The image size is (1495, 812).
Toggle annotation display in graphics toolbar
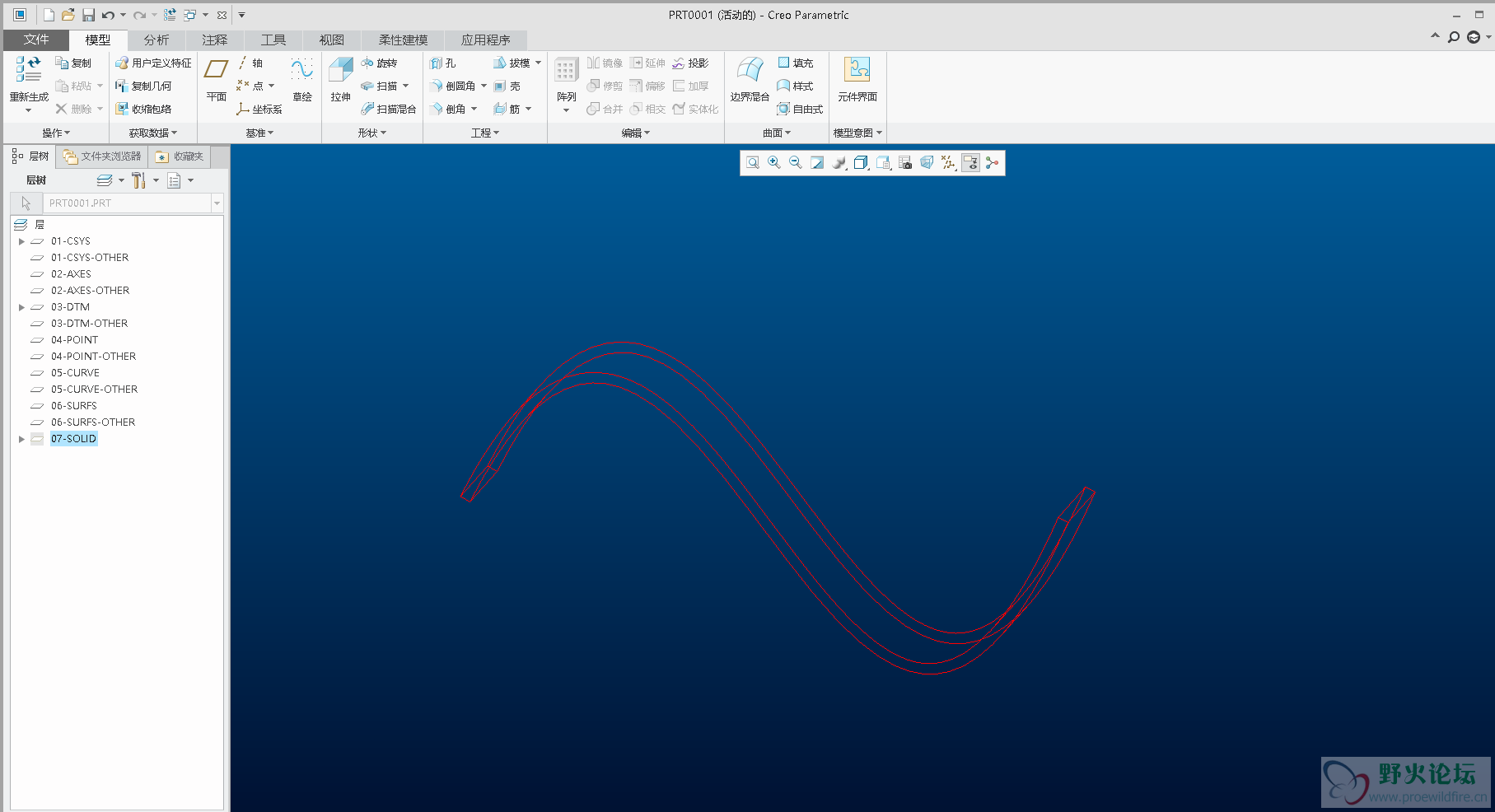(x=971, y=163)
